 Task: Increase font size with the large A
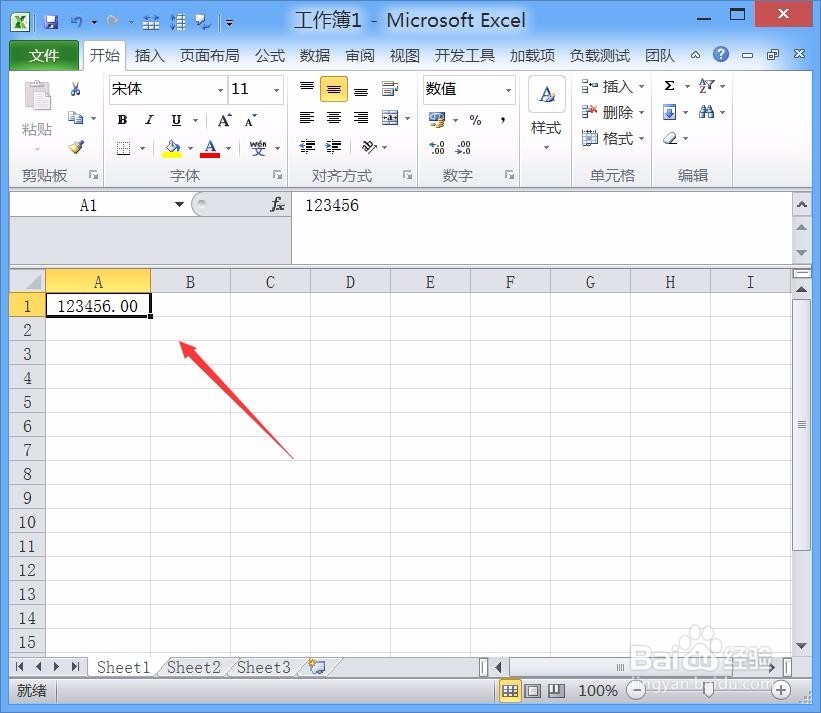click(x=224, y=120)
